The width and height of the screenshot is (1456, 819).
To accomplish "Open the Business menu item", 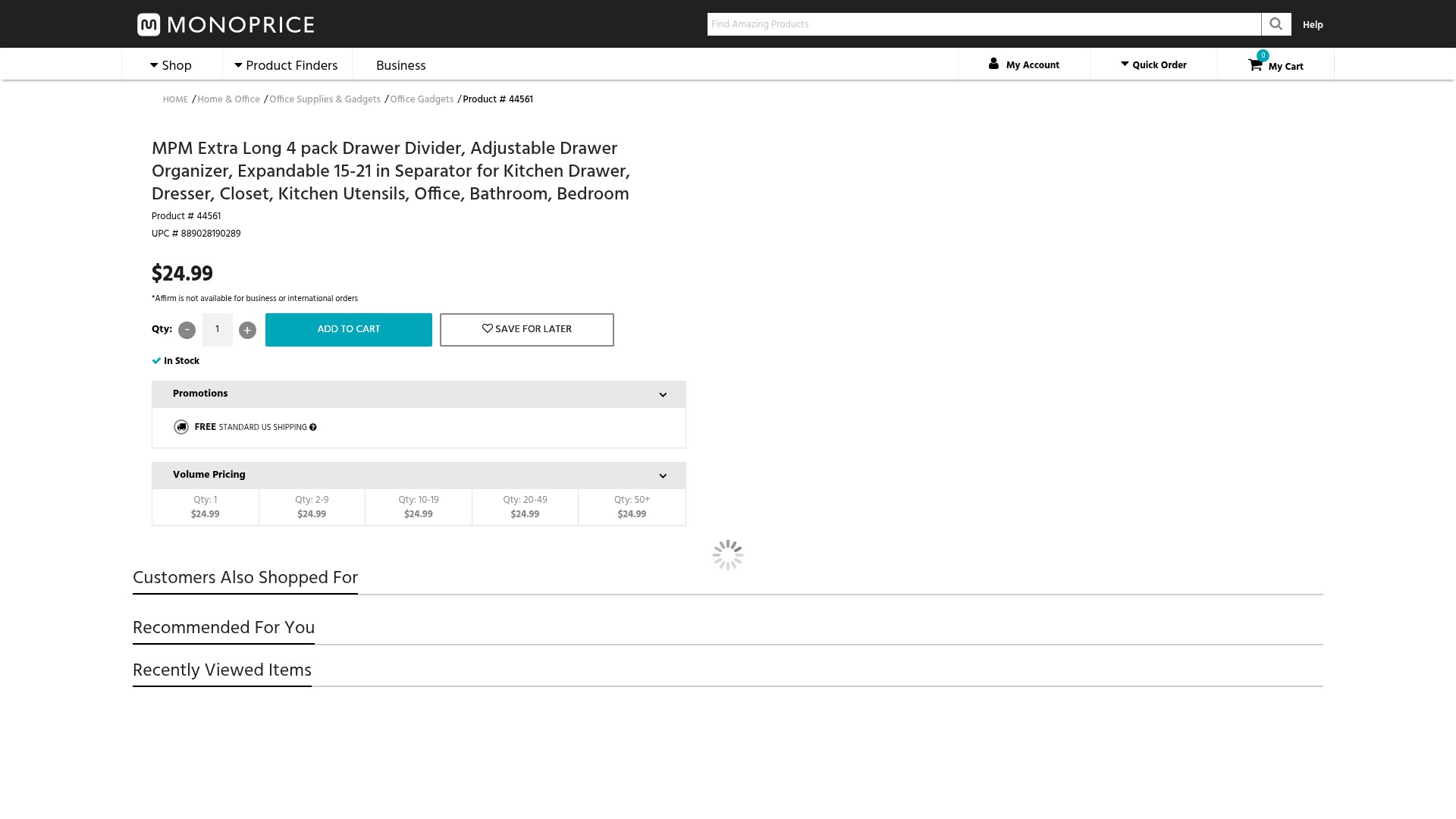I will coord(401,65).
